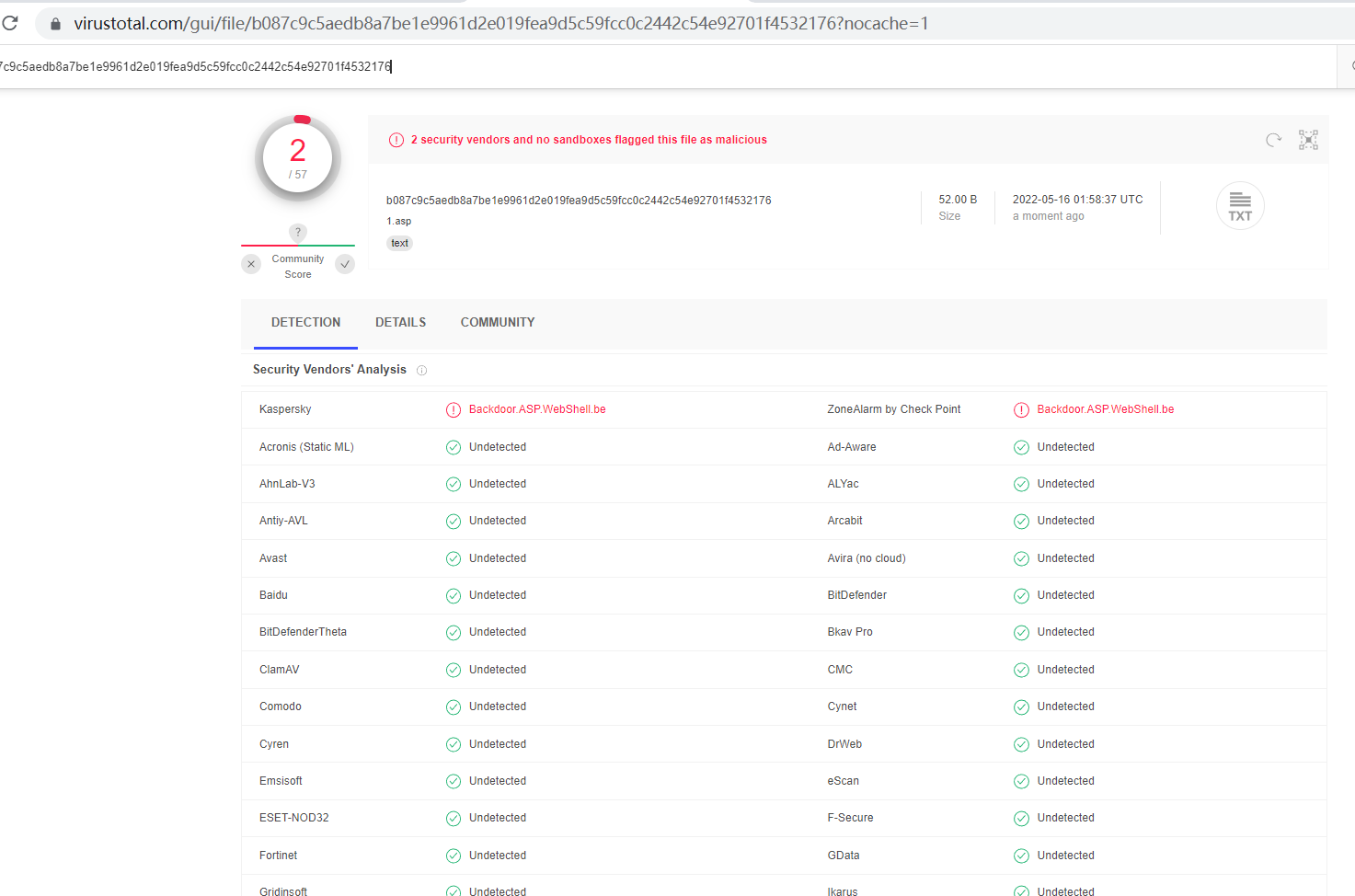Image resolution: width=1355 pixels, height=896 pixels.
Task: Click the Comodo vendor name
Action: 281,706
